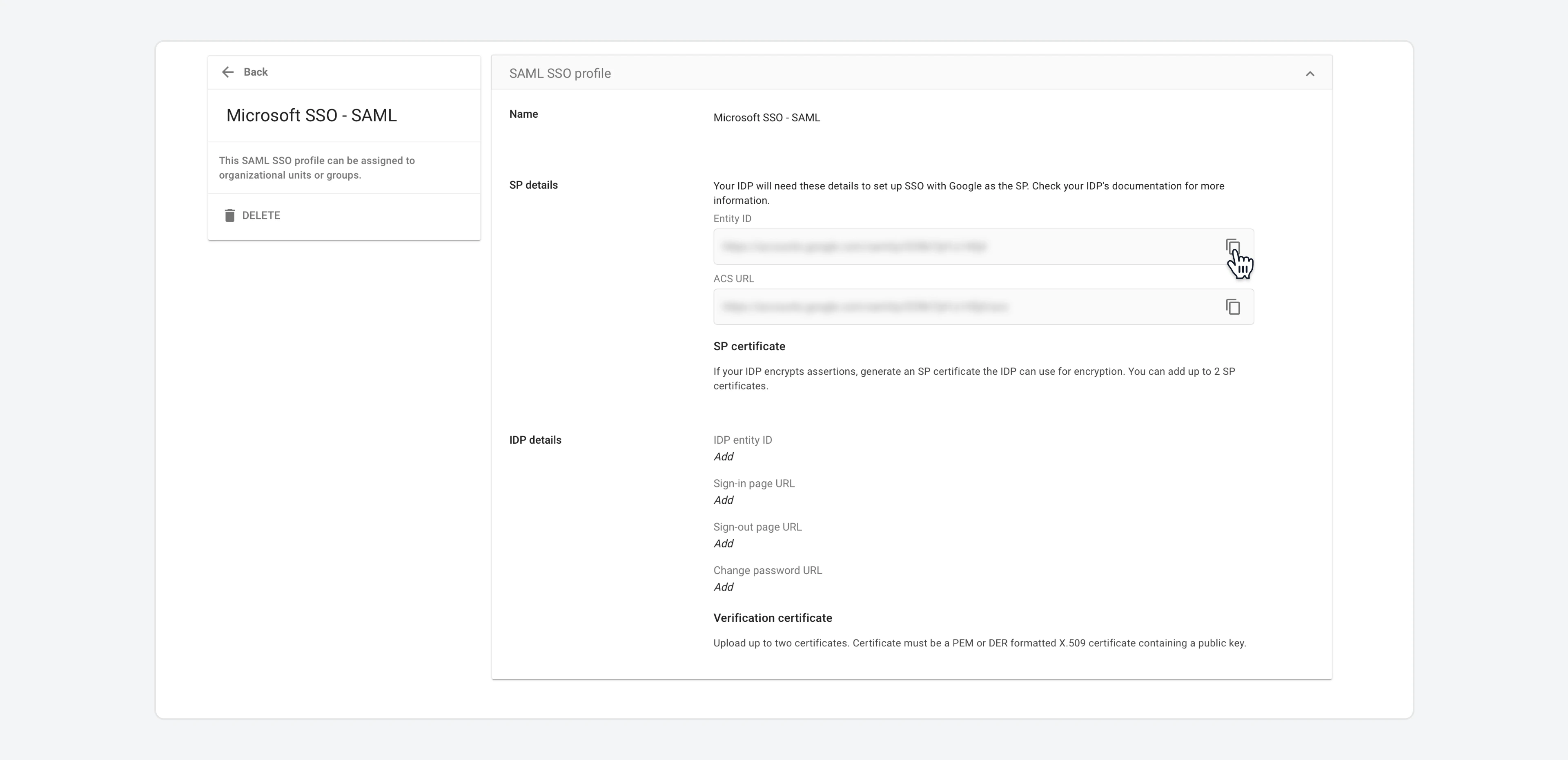Viewport: 1568px width, 760px height.
Task: Click the Sign-in page URL label
Action: tap(753, 483)
